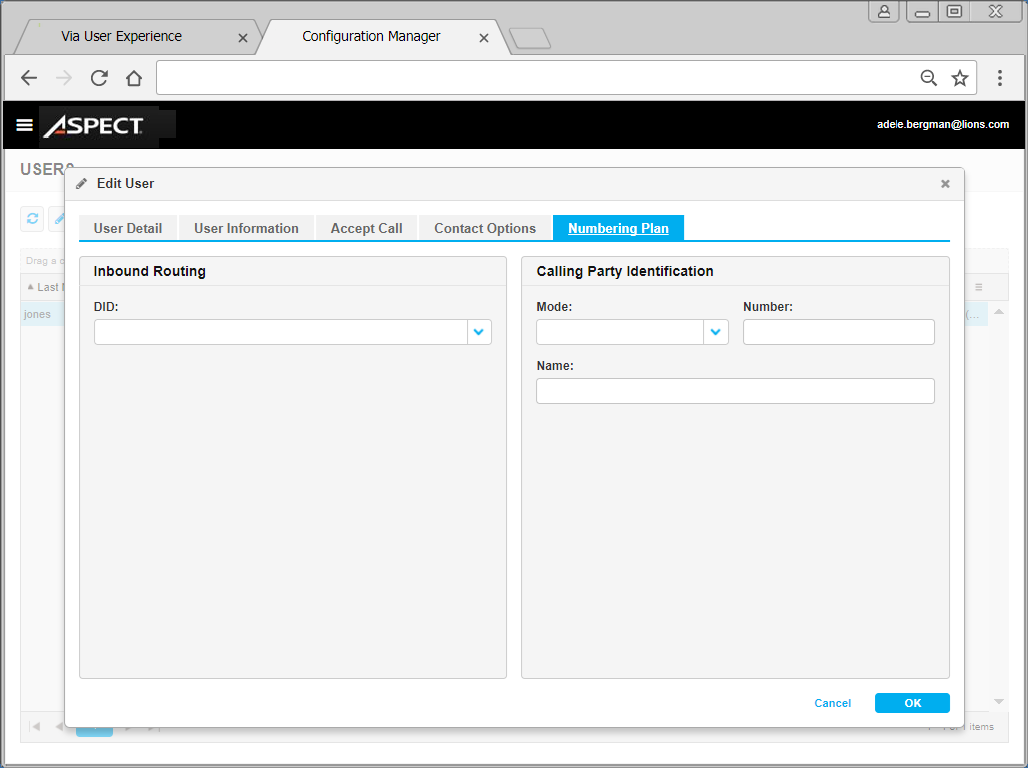Confirm changes with the OK button
The image size is (1028, 768).
(x=911, y=703)
